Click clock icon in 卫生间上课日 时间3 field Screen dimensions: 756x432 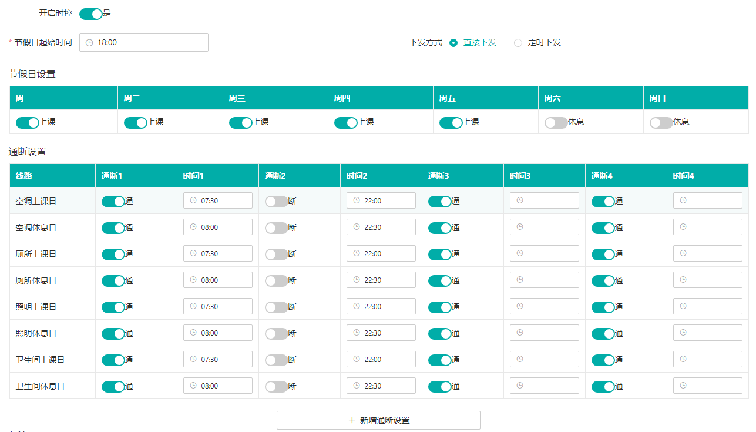520,359
